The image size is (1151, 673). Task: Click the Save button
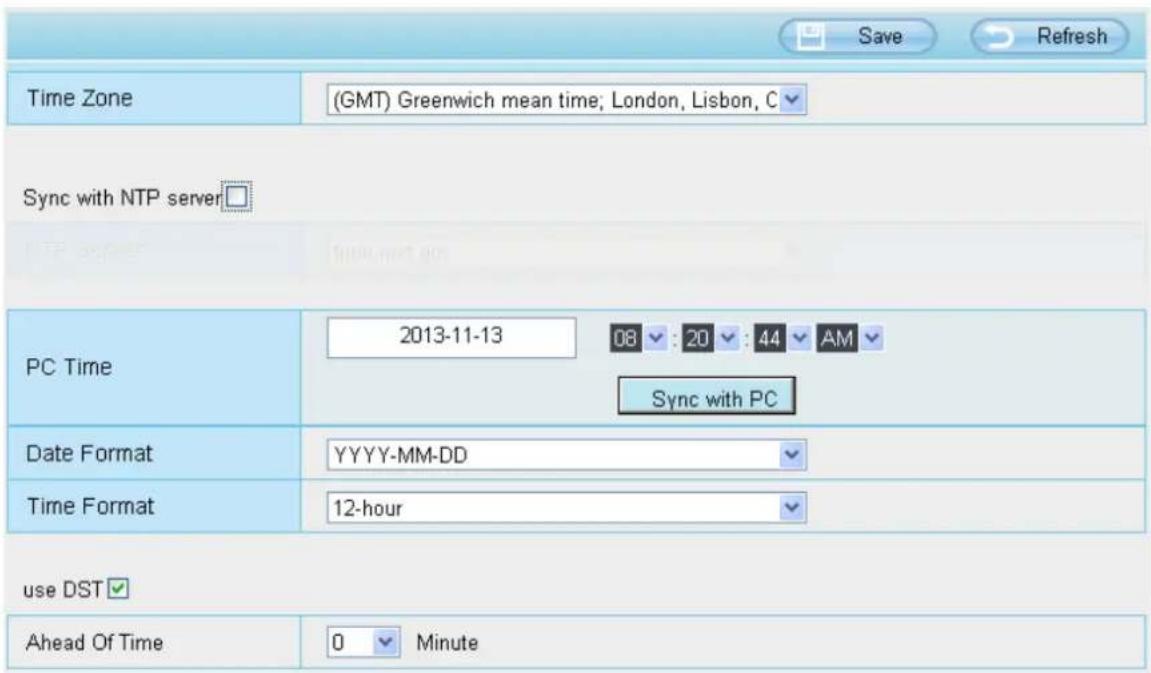point(857,36)
